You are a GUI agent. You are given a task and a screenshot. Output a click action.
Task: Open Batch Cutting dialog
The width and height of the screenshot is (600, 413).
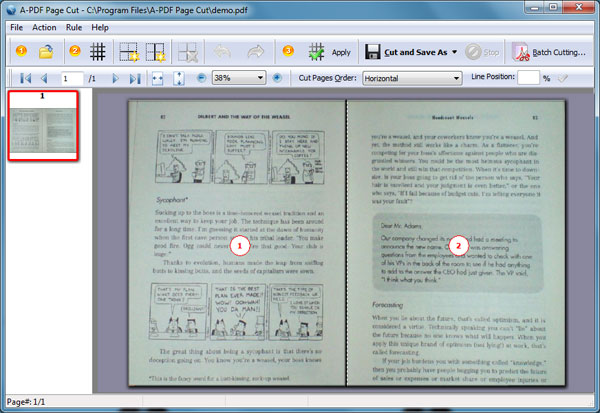549,52
